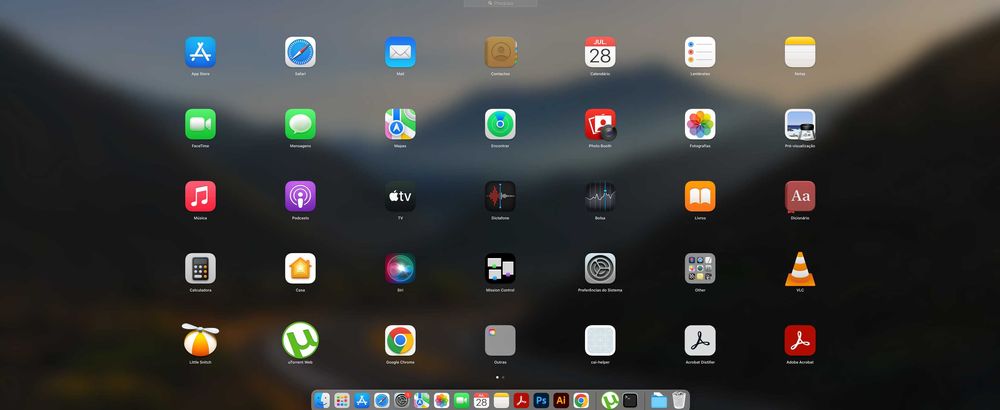Viewport: 1000px width, 410px height.
Task: Open the Other apps folder
Action: [700, 268]
